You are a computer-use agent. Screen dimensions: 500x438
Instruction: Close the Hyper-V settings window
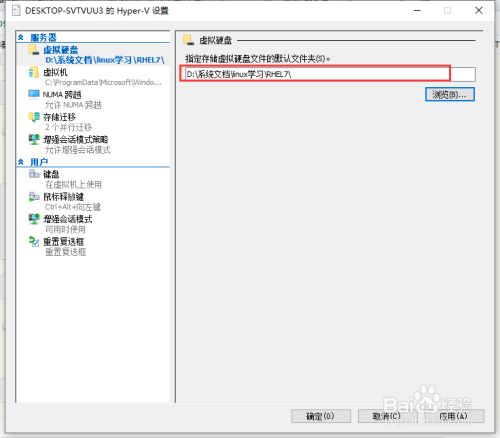coord(479,11)
